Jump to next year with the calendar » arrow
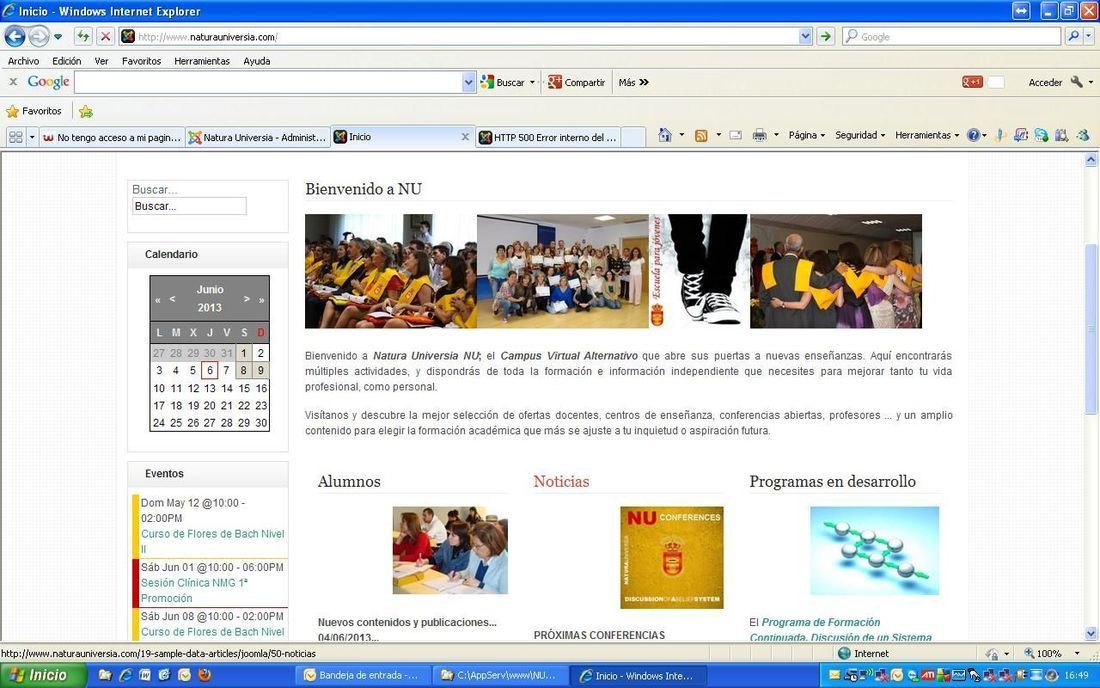Image resolution: width=1100 pixels, height=688 pixels. click(262, 300)
